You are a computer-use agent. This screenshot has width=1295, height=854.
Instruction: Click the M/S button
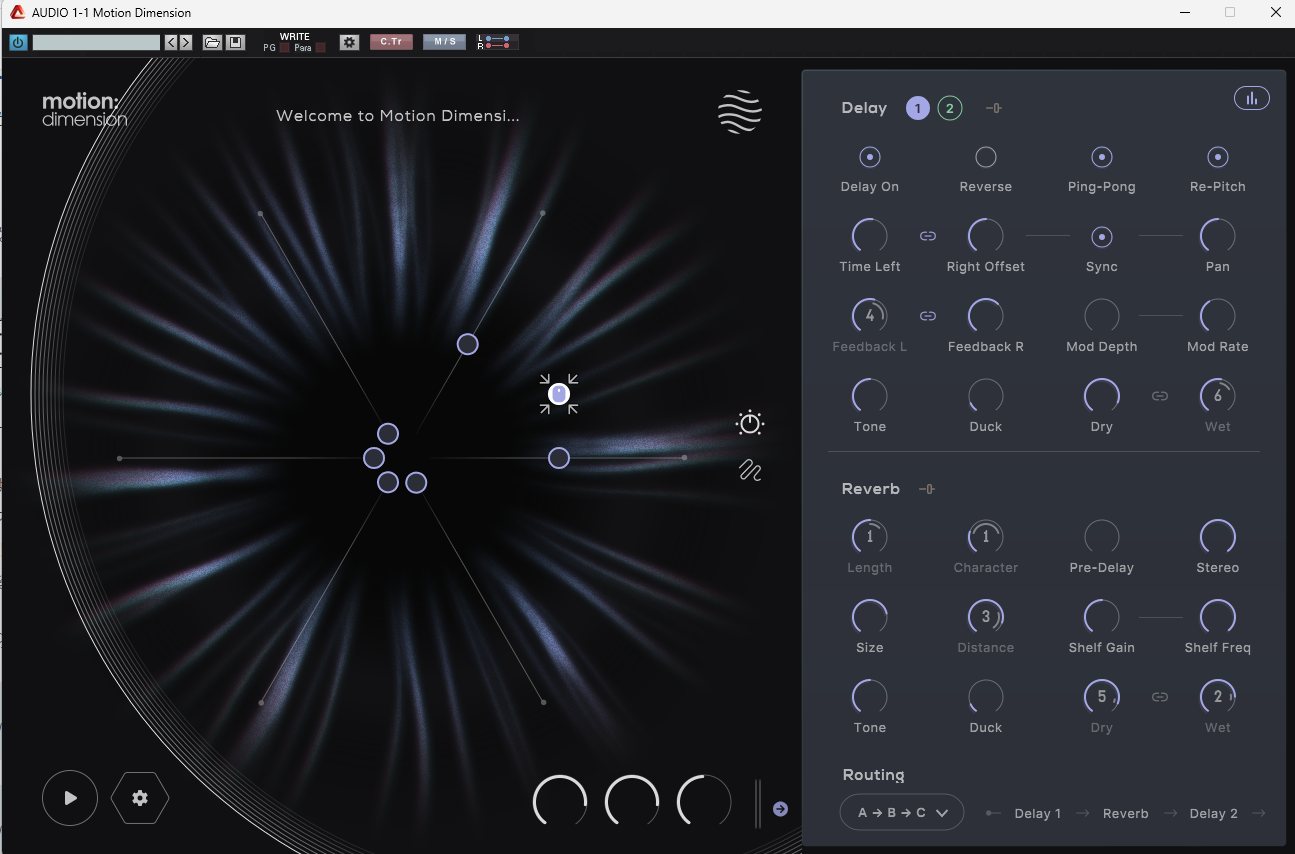click(445, 42)
